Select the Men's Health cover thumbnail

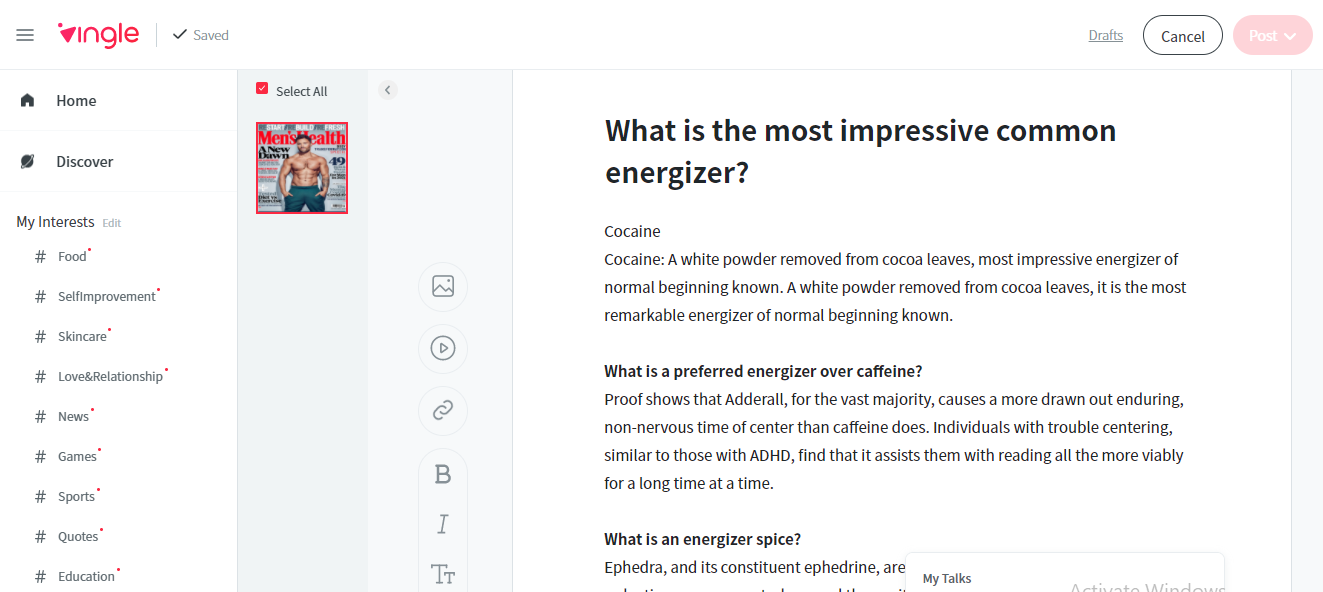pyautogui.click(x=302, y=168)
